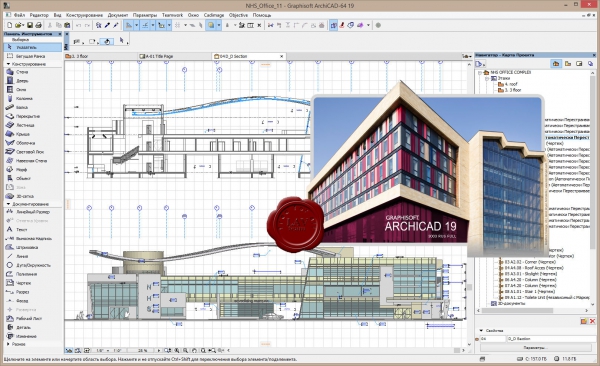Activate the Section (Разрез) tool

click(32, 292)
